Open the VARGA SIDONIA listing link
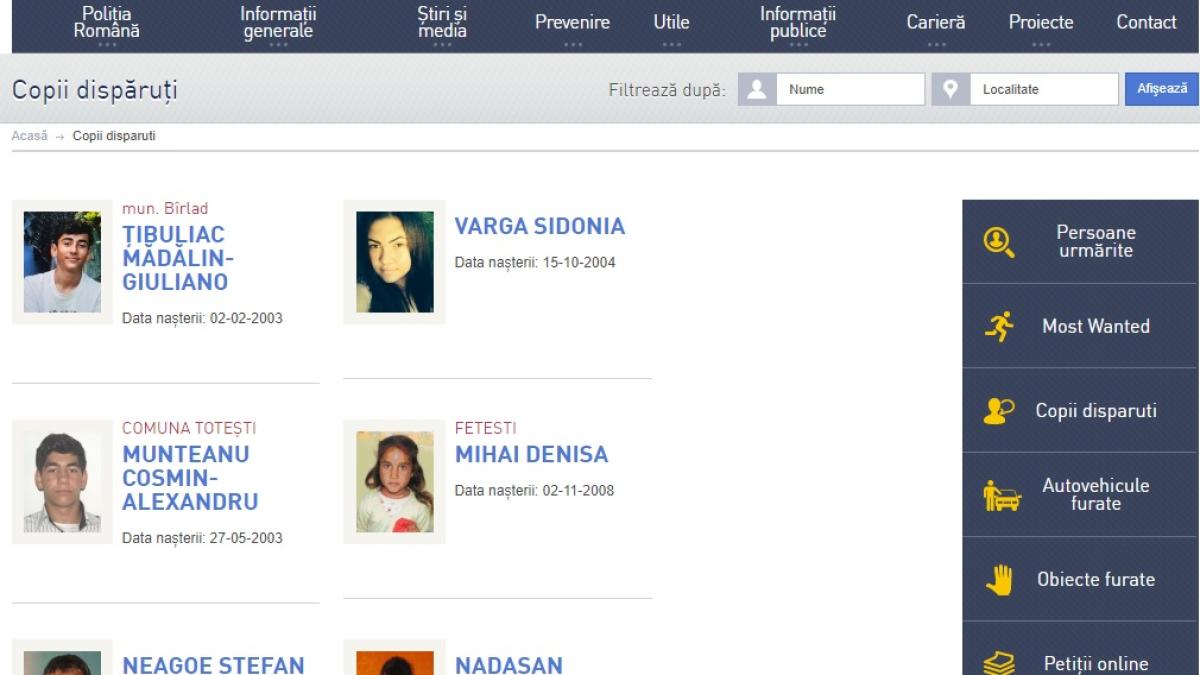The width and height of the screenshot is (1200, 675). 539,227
